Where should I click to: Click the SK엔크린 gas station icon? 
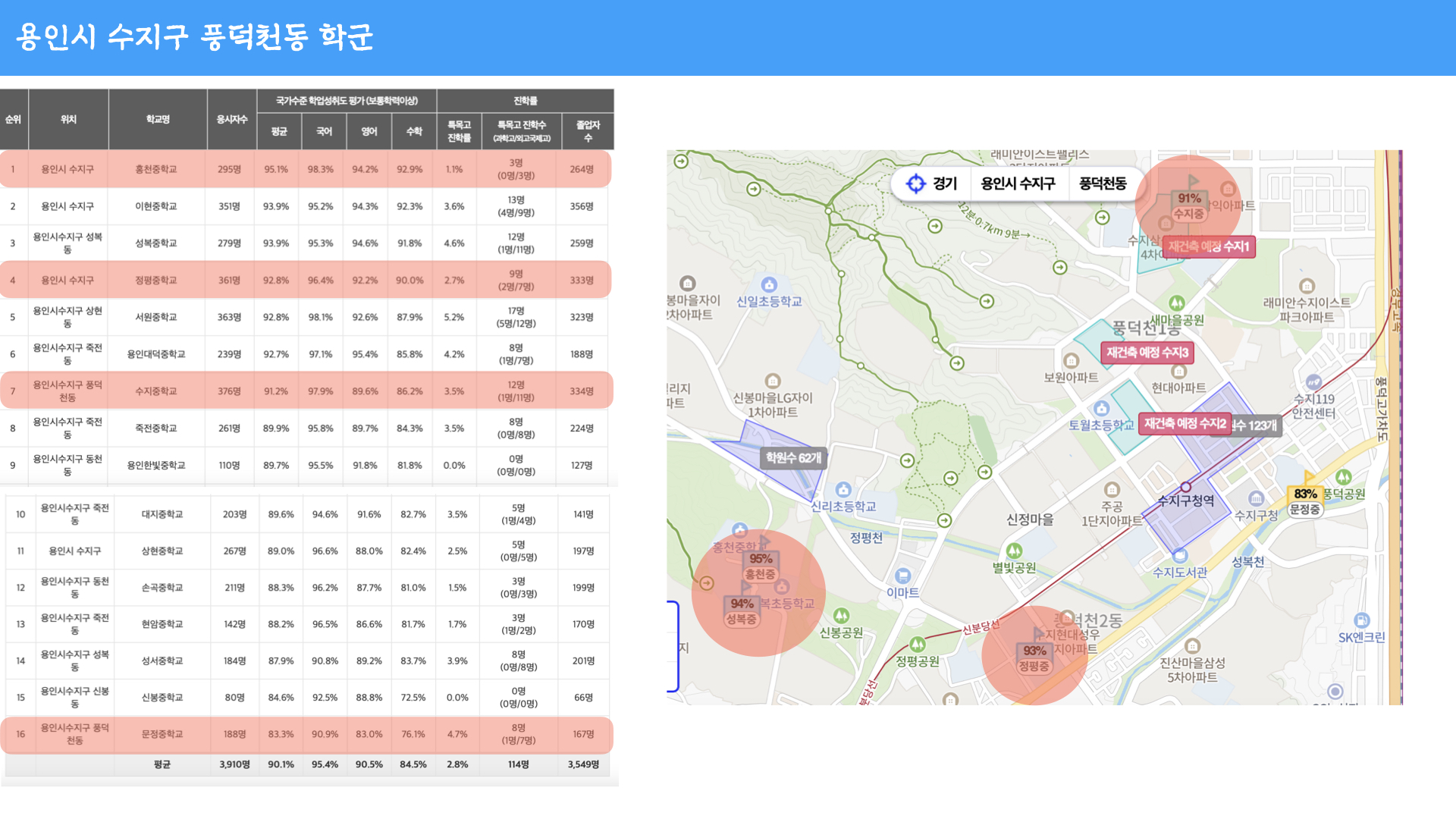1361,620
